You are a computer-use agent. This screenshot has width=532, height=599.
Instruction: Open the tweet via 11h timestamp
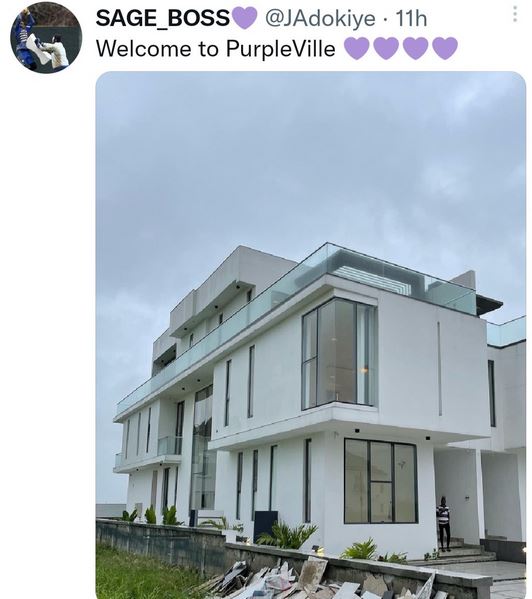click(411, 18)
